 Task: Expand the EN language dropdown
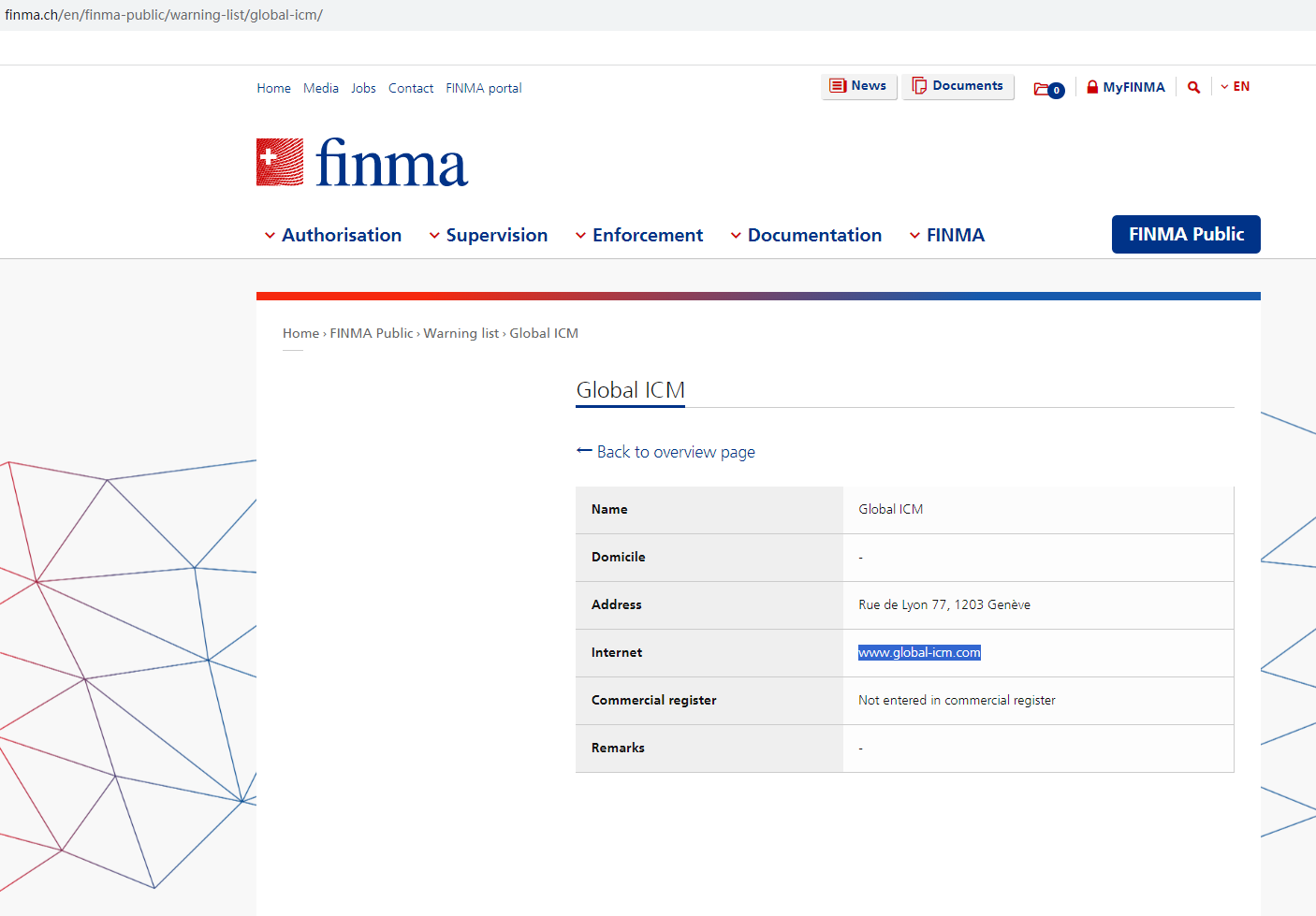[x=1235, y=87]
